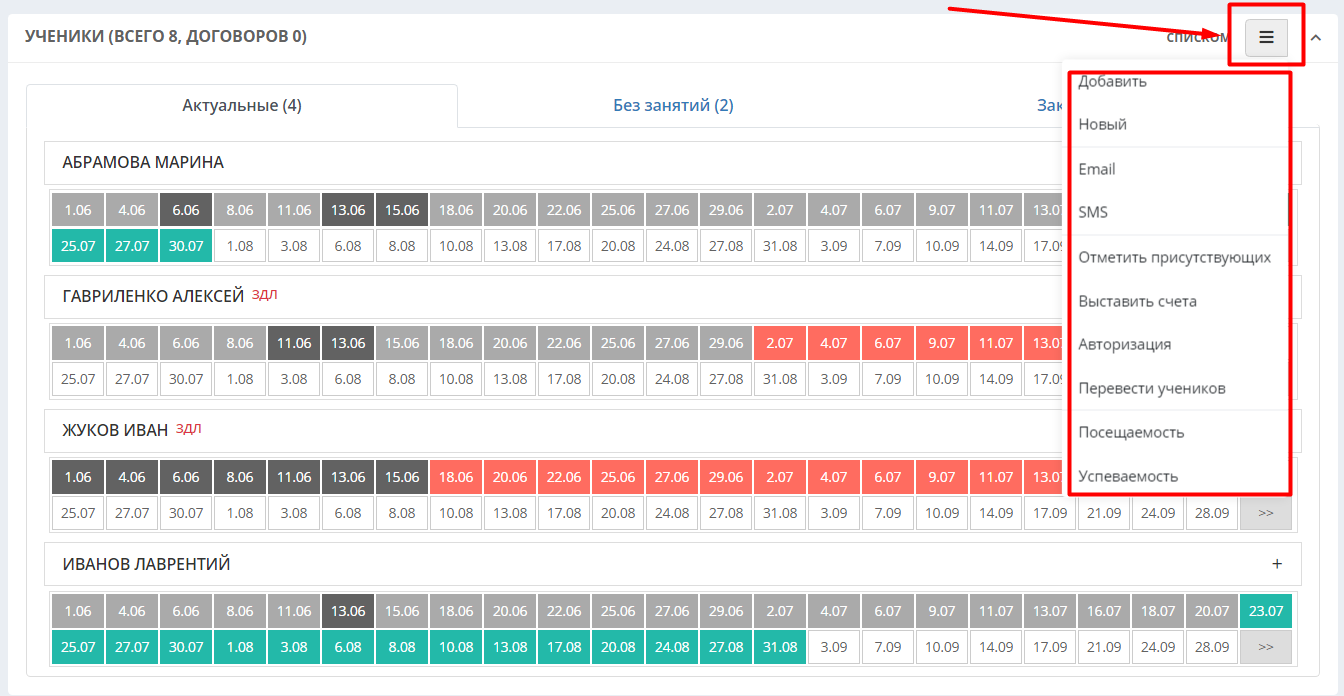Select Иванов Лаврентий's 4.07 grey cell
1344x696 pixels.
pos(834,611)
